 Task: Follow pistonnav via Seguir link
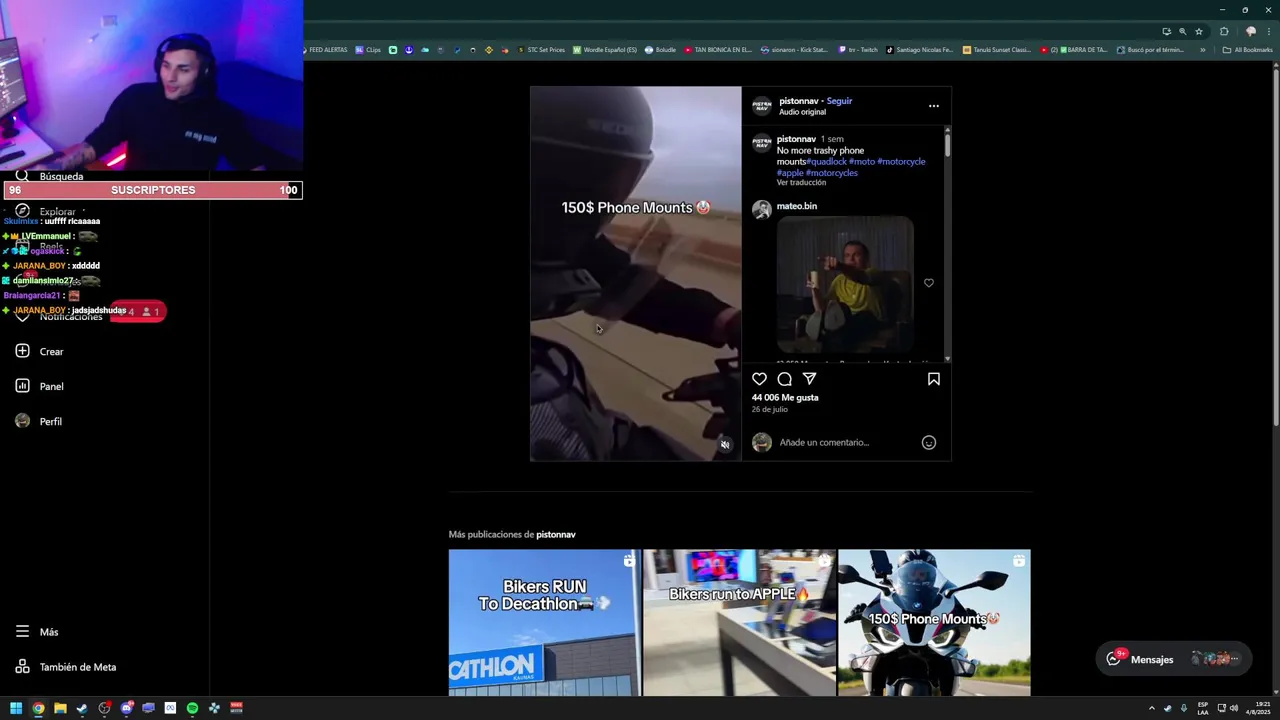(839, 101)
